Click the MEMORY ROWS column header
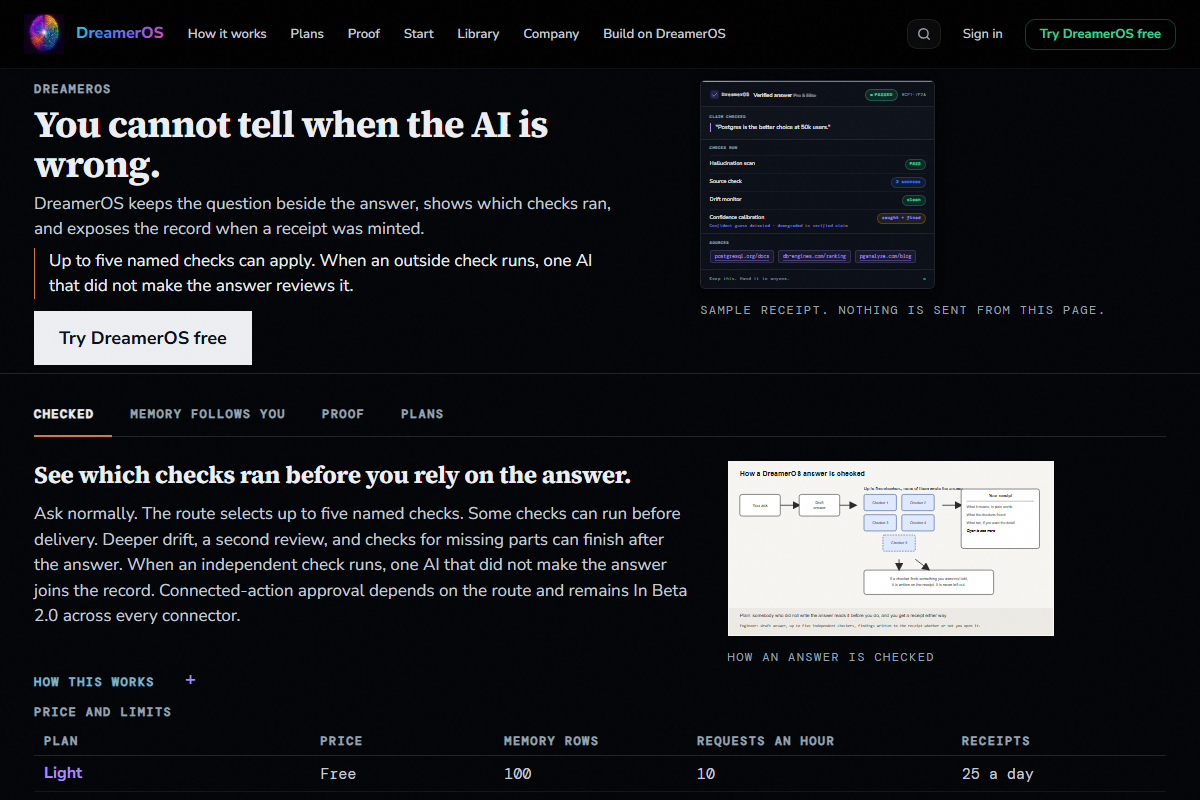 [551, 741]
